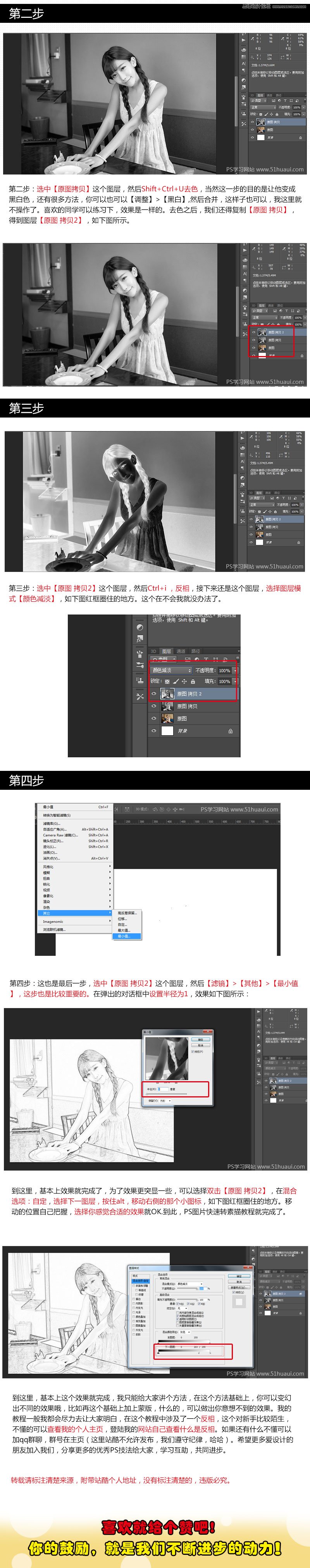
Task: Choose 其它 in the filter menu
Action: click(x=76, y=914)
